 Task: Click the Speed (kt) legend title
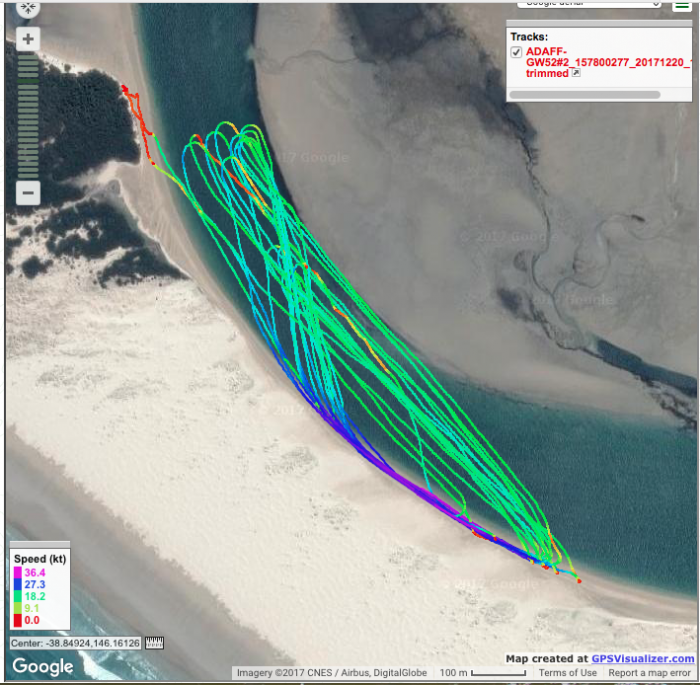click(41, 557)
